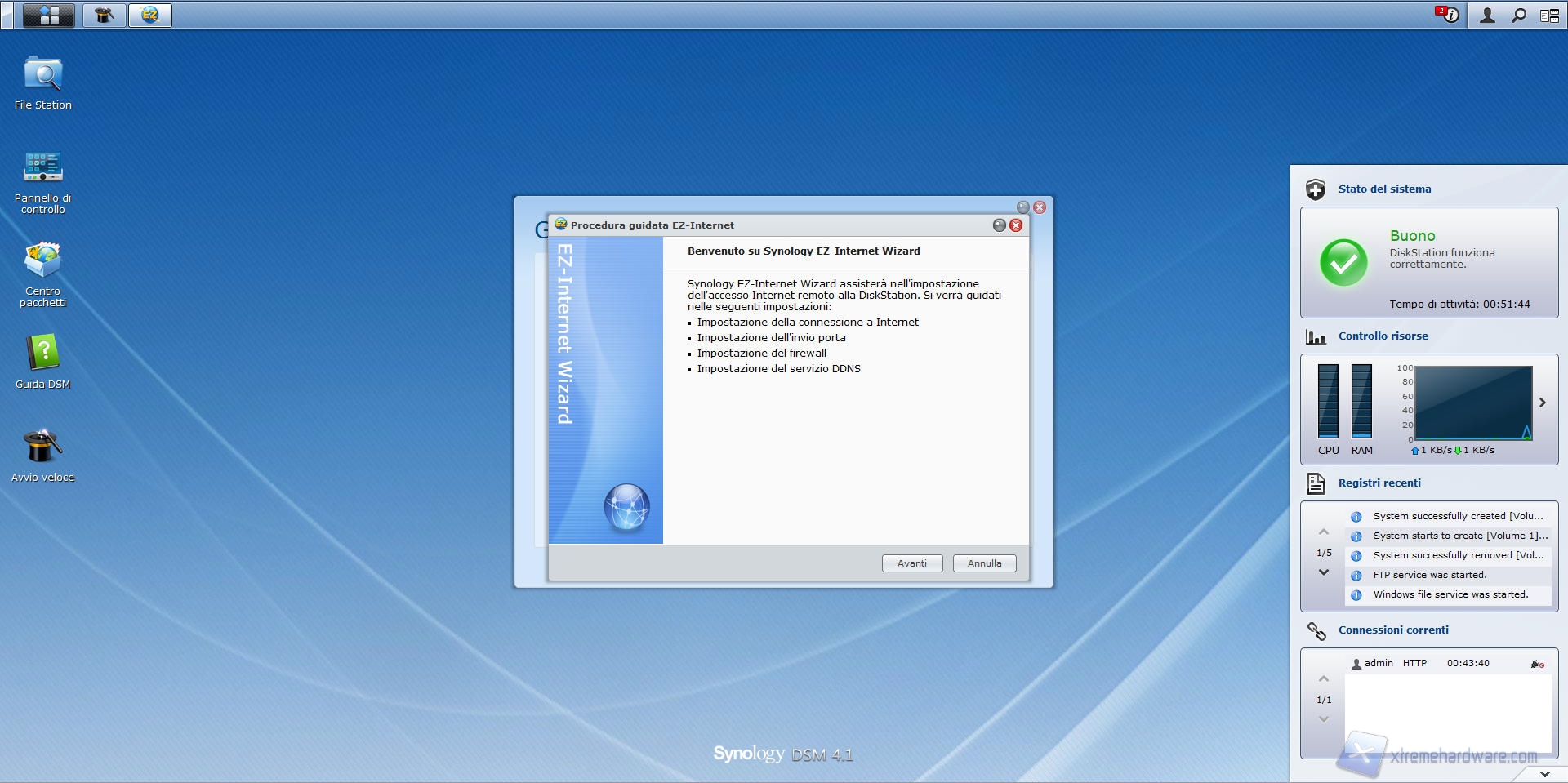Collapse widget panel using bottom chevron

click(x=1544, y=773)
